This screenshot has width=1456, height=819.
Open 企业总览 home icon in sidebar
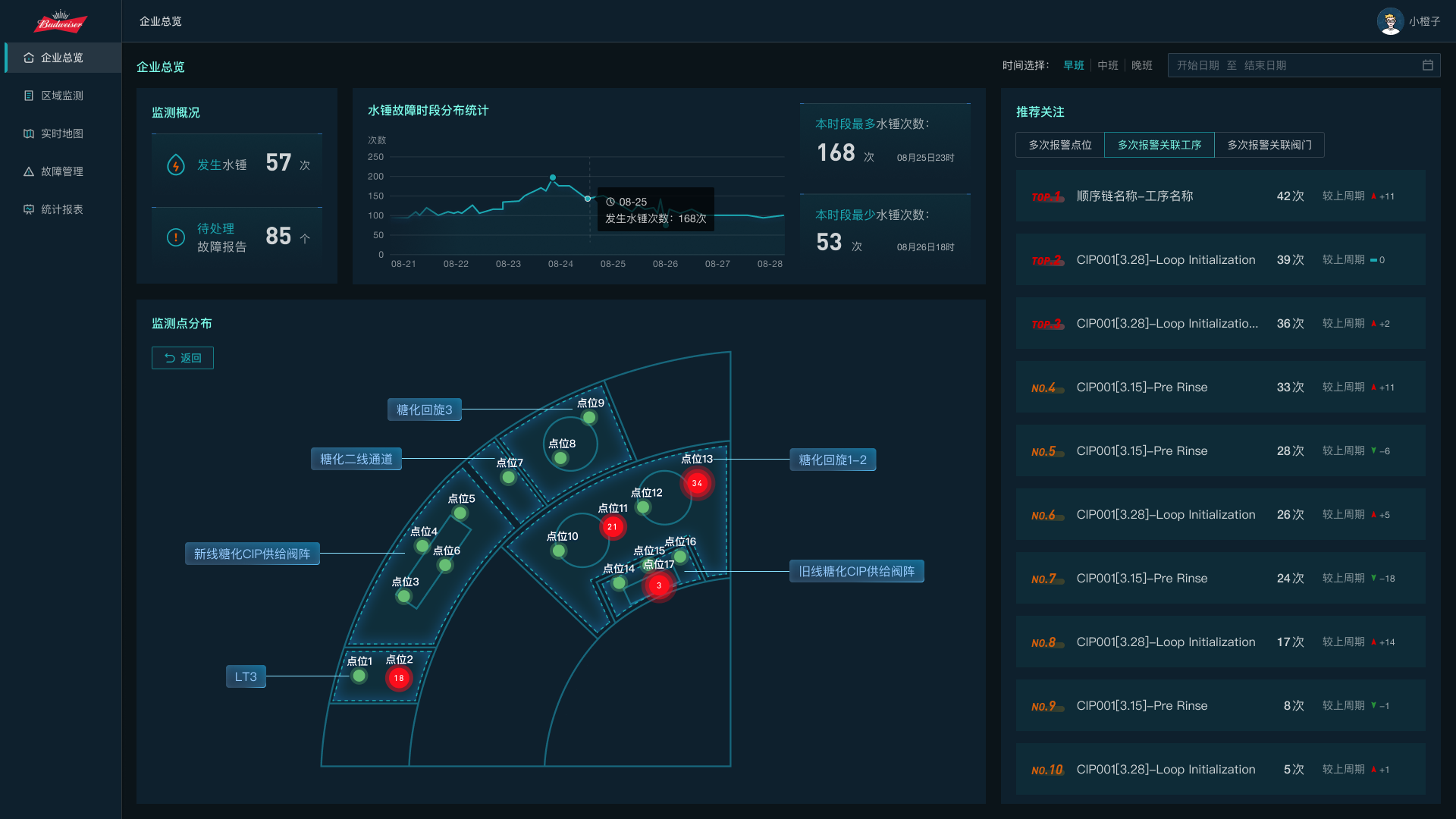pos(29,58)
